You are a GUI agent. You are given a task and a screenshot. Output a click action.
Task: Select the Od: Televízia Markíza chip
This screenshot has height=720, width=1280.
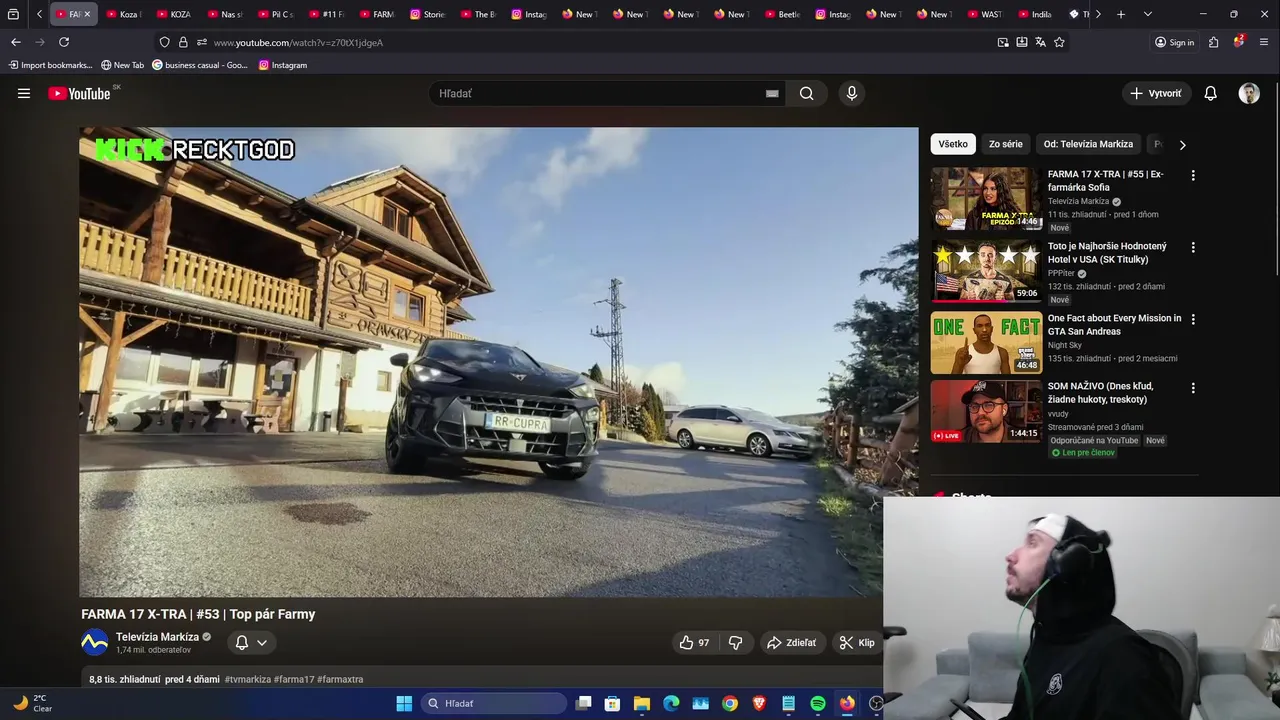click(x=1088, y=144)
